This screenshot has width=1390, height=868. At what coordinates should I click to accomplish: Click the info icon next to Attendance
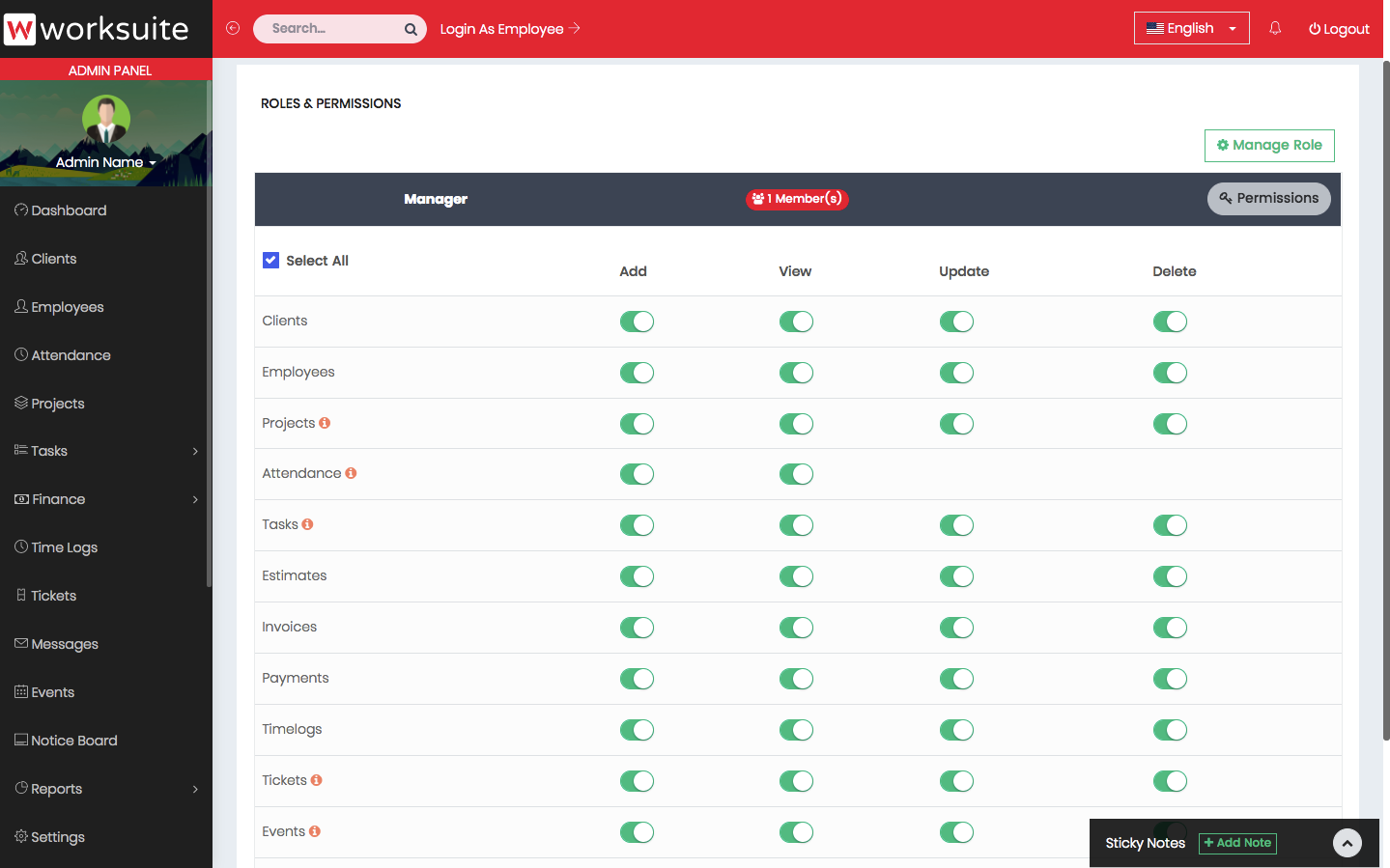pyautogui.click(x=351, y=473)
